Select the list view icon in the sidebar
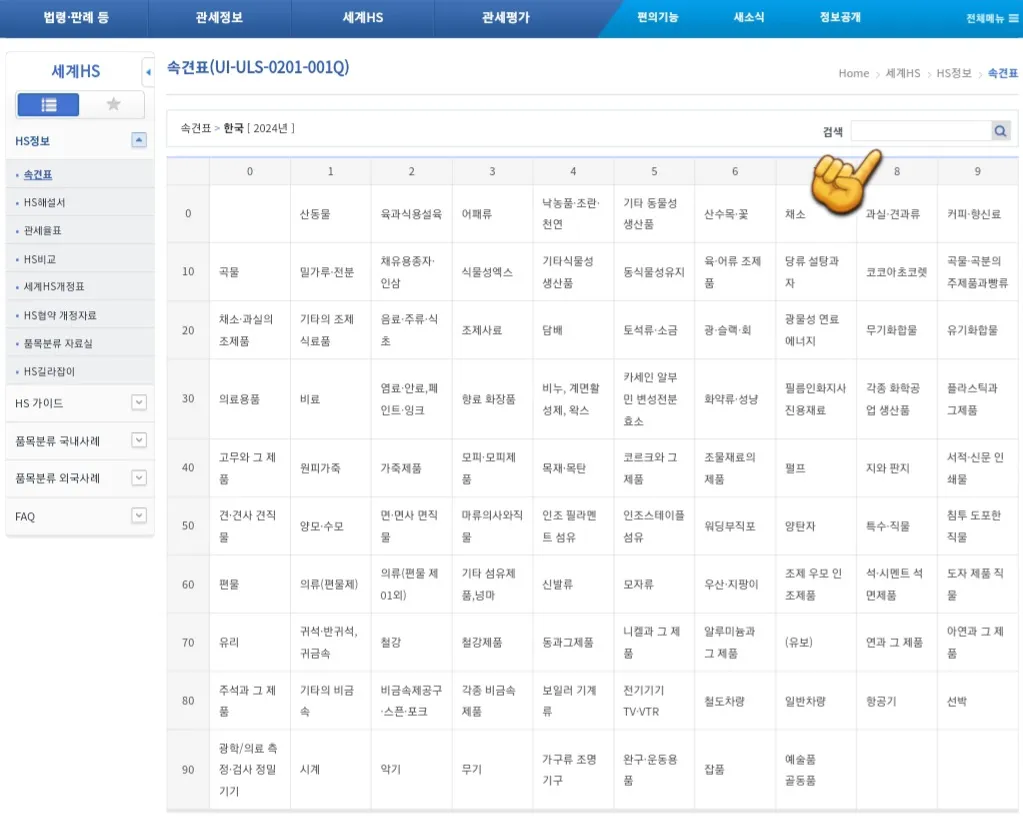The width and height of the screenshot is (1023, 831). tap(47, 104)
